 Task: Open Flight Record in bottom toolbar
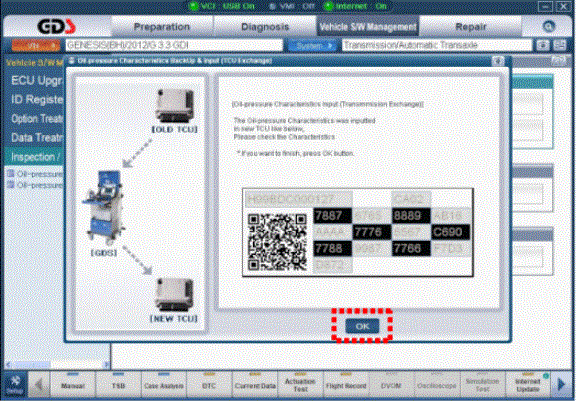[346, 384]
